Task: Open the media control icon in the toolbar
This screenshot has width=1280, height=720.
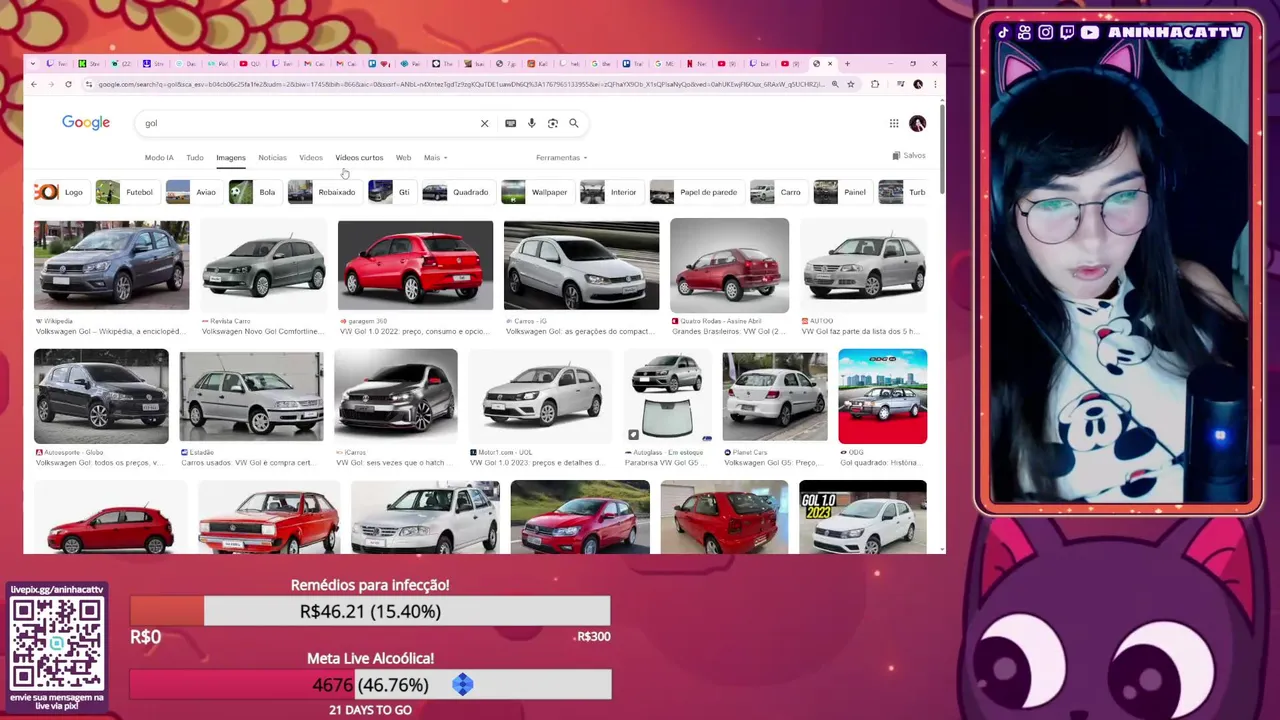Action: pyautogui.click(x=900, y=84)
